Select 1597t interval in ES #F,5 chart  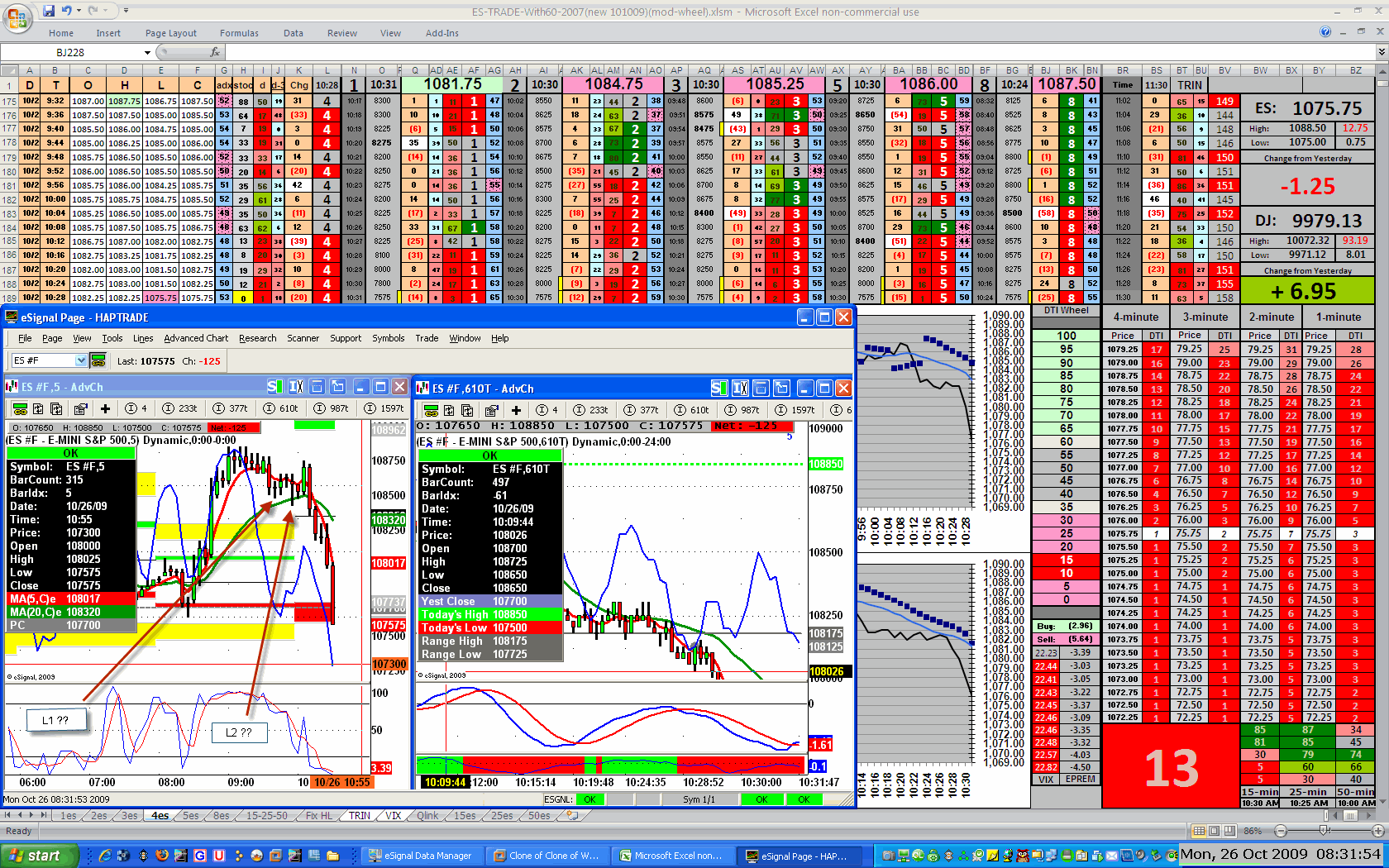pyautogui.click(x=384, y=408)
